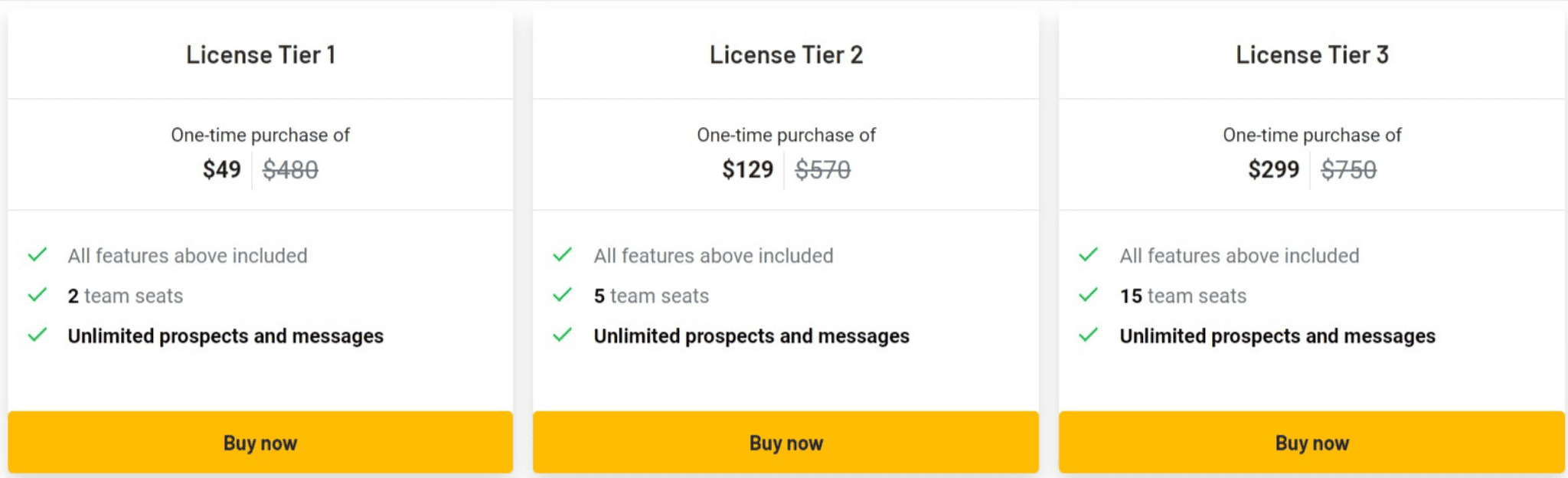Click the crossed-out $570 price
1568x478 pixels.
(823, 169)
